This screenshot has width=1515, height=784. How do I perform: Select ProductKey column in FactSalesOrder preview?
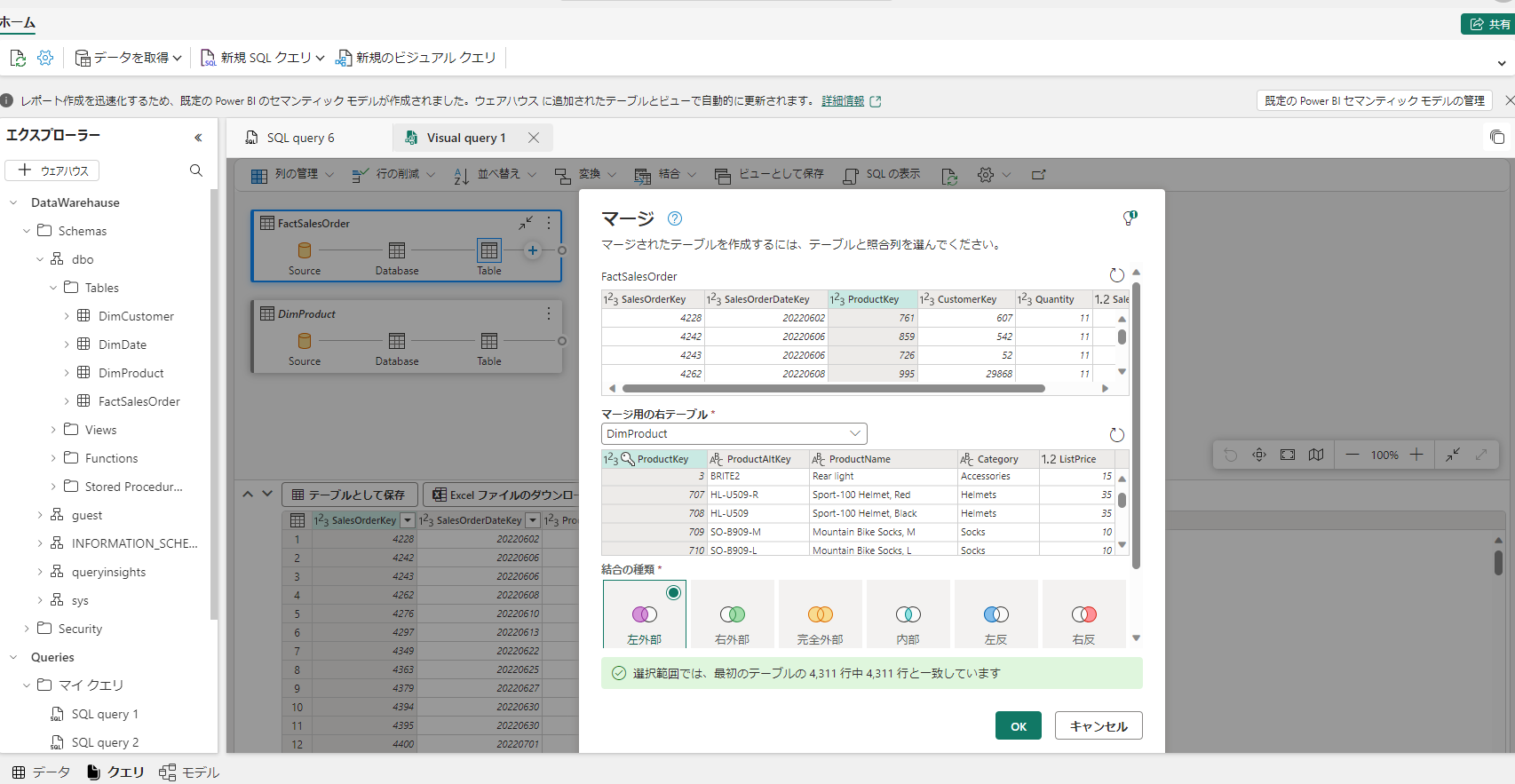(872, 299)
